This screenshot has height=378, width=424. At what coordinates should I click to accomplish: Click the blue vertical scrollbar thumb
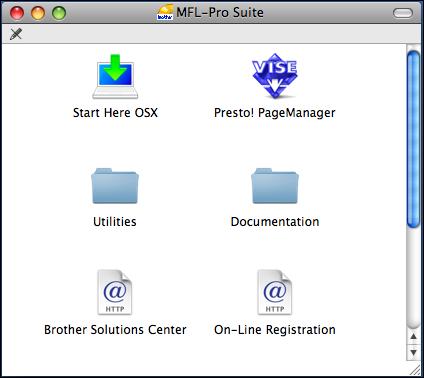tap(414, 139)
